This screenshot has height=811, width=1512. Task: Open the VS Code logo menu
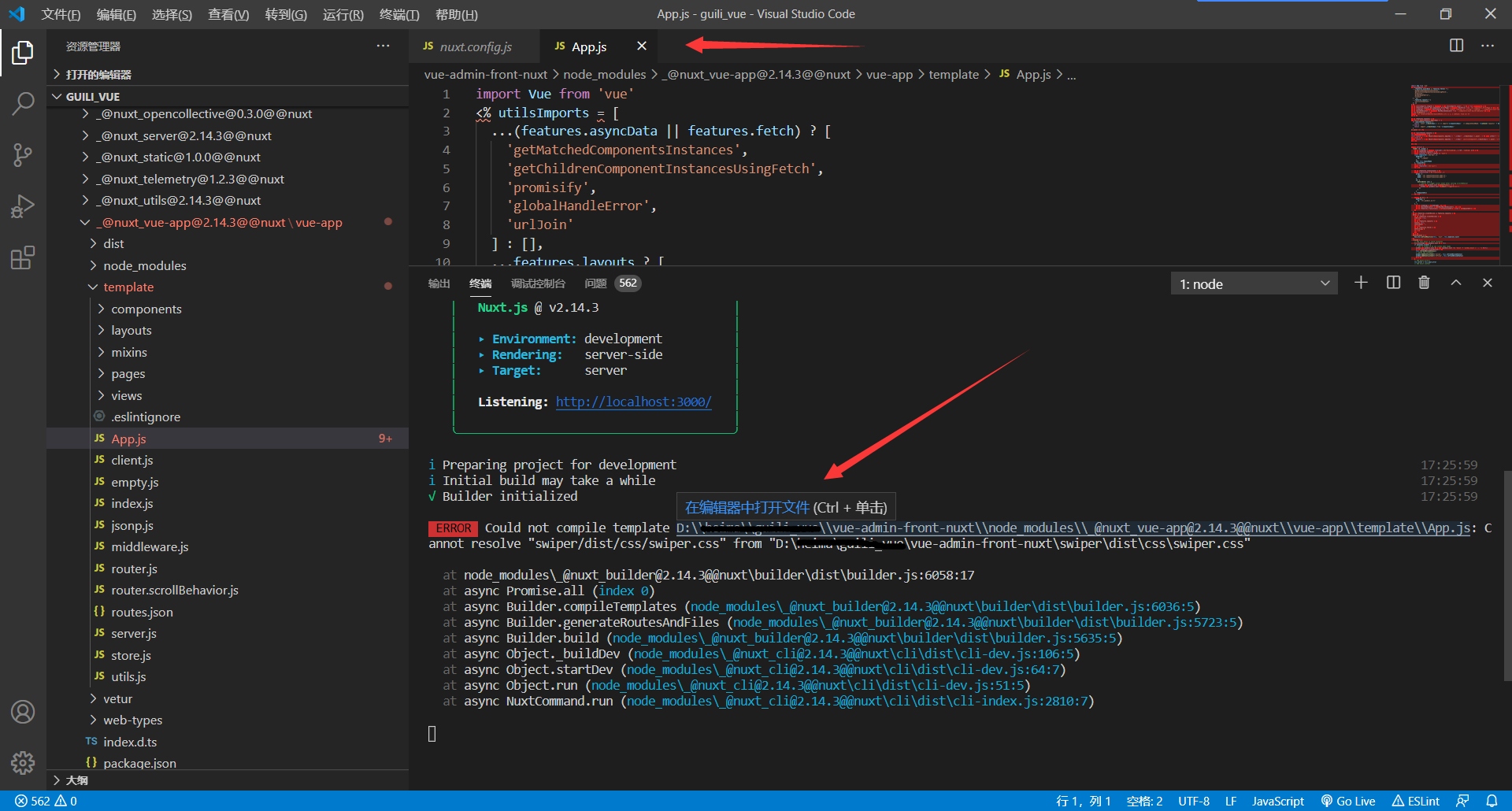click(17, 14)
